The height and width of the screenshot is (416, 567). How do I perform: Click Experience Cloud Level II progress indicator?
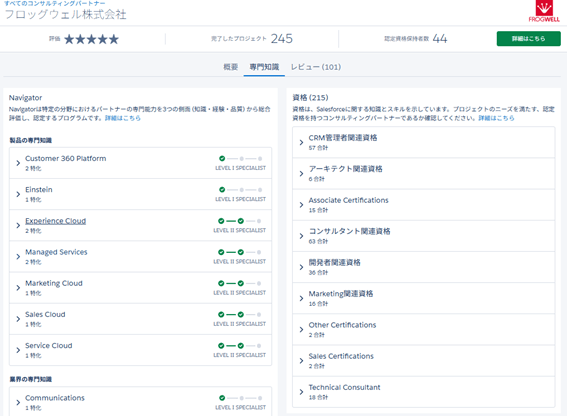point(240,221)
